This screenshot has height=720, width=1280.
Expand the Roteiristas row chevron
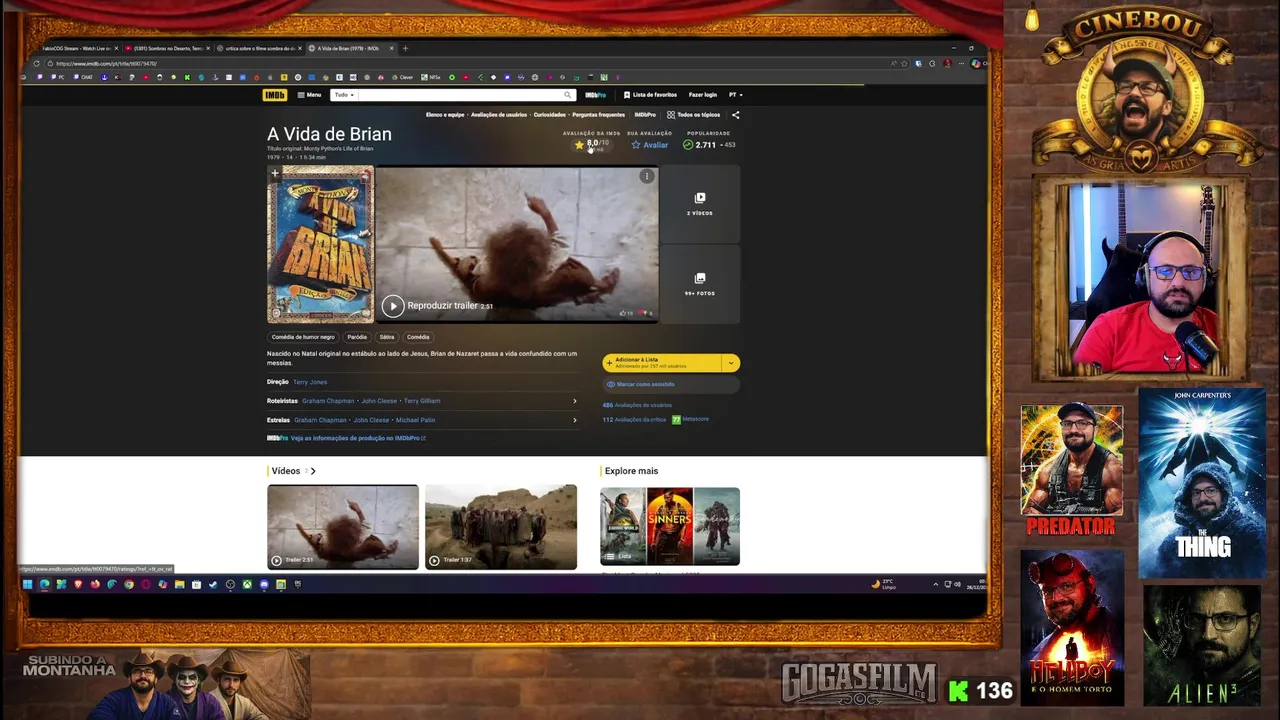pyautogui.click(x=574, y=401)
